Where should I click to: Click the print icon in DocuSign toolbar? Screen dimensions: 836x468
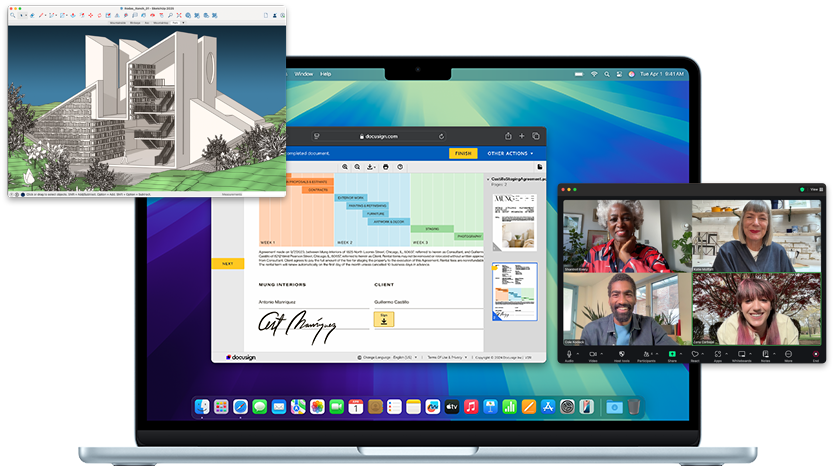click(385, 167)
